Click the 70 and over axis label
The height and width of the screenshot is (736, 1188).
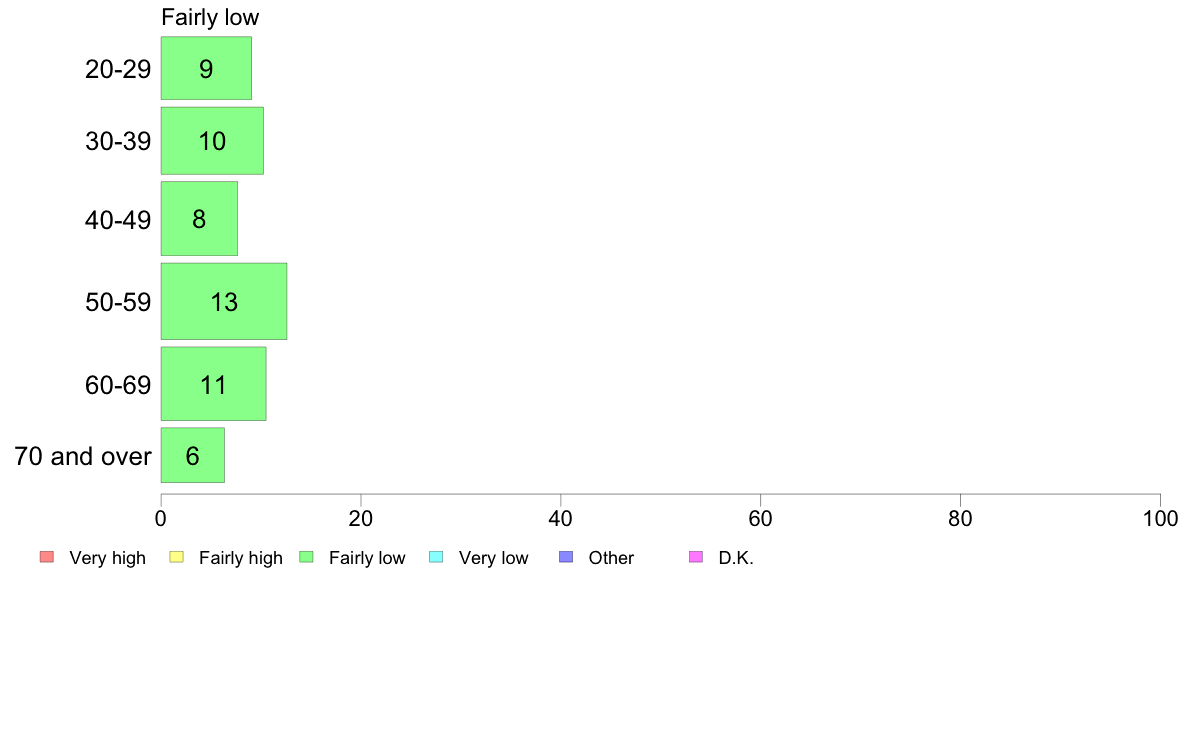pos(83,456)
